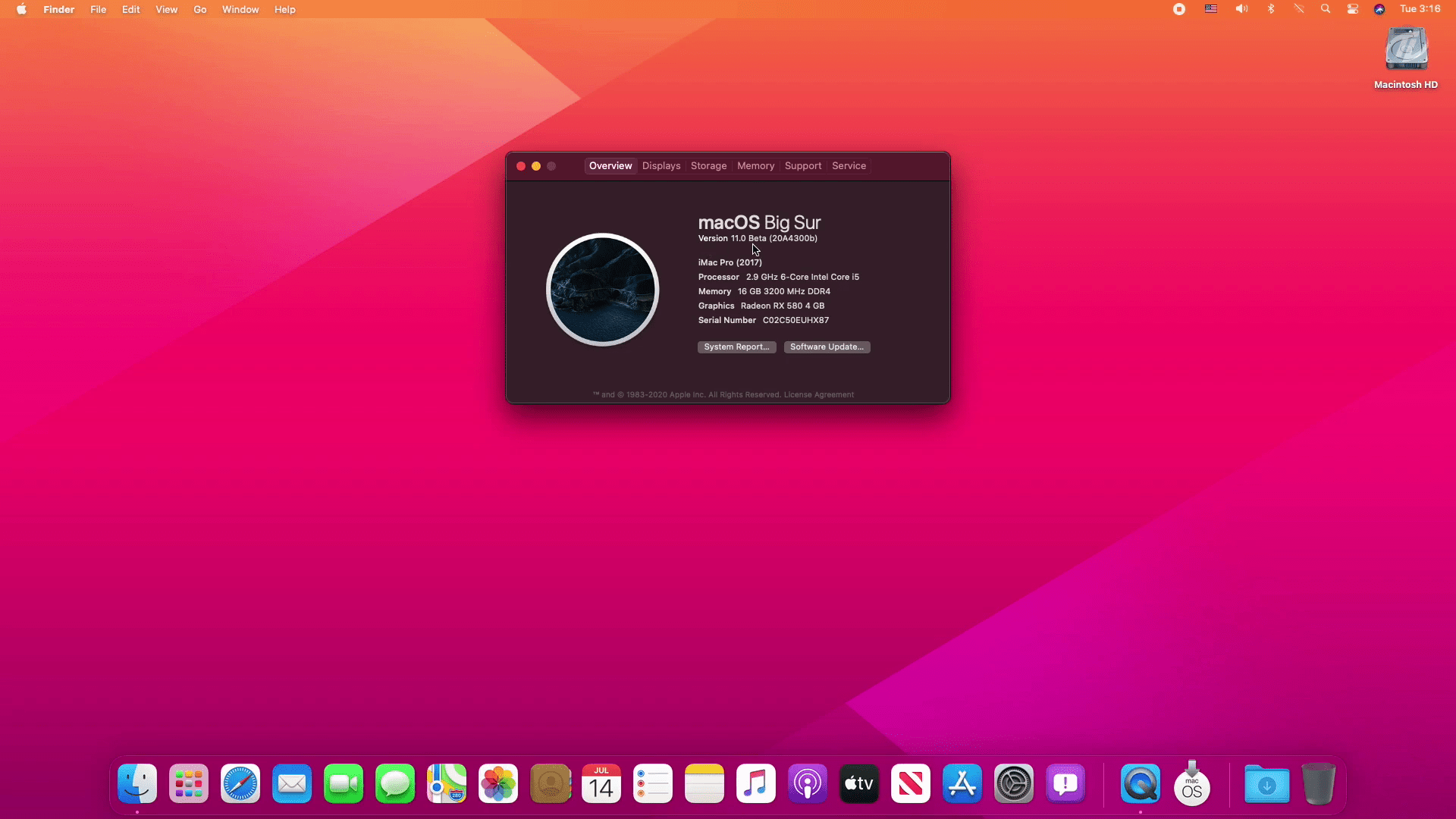The height and width of the screenshot is (819, 1456).
Task: Switch to the Storage tab
Action: click(709, 166)
